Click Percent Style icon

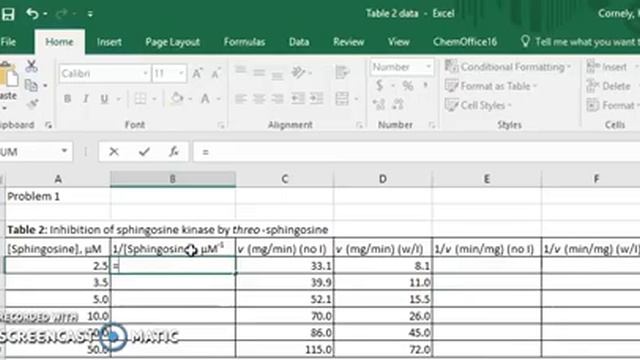coord(407,86)
